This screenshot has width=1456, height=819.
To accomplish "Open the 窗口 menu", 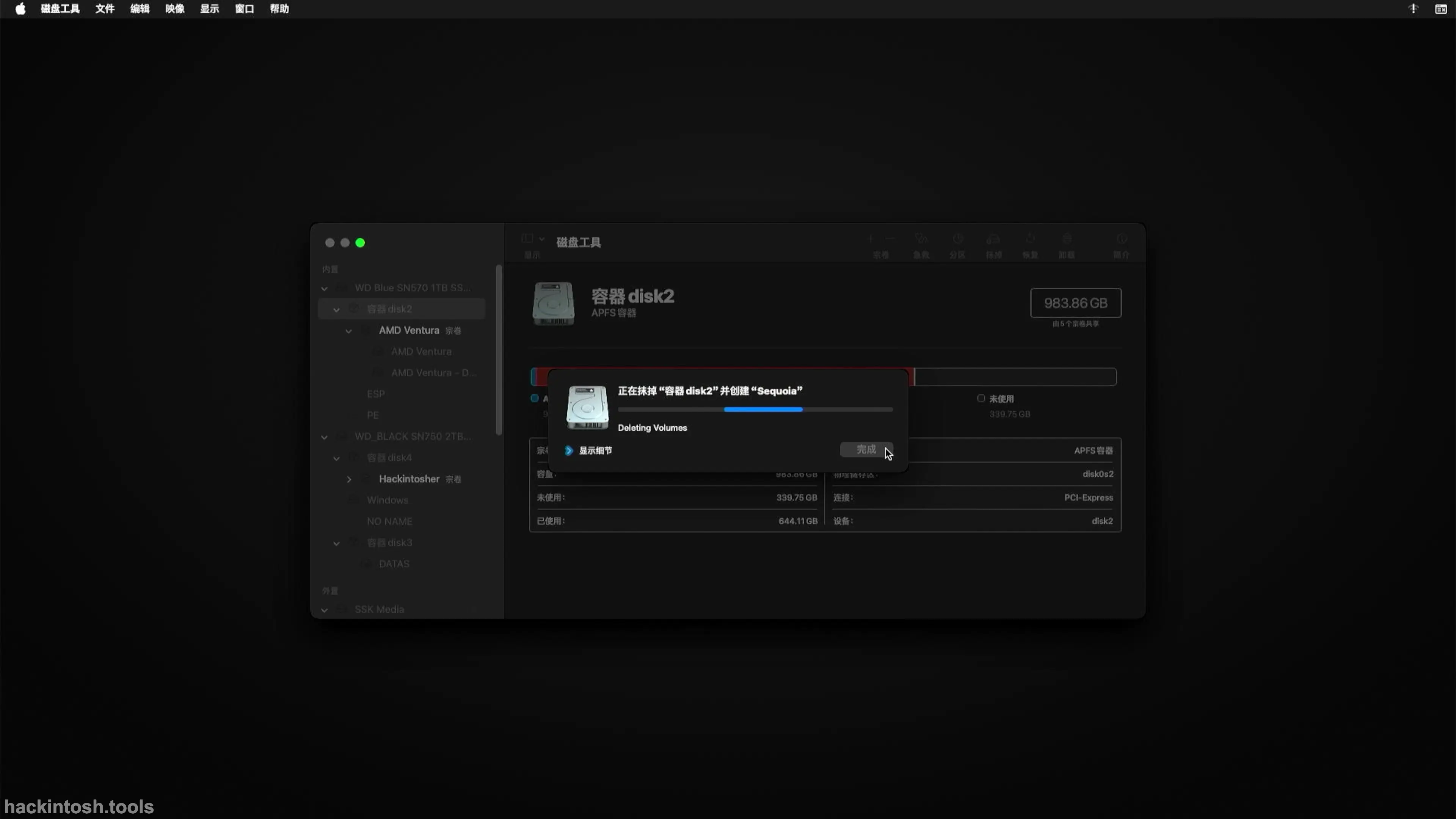I will (244, 8).
